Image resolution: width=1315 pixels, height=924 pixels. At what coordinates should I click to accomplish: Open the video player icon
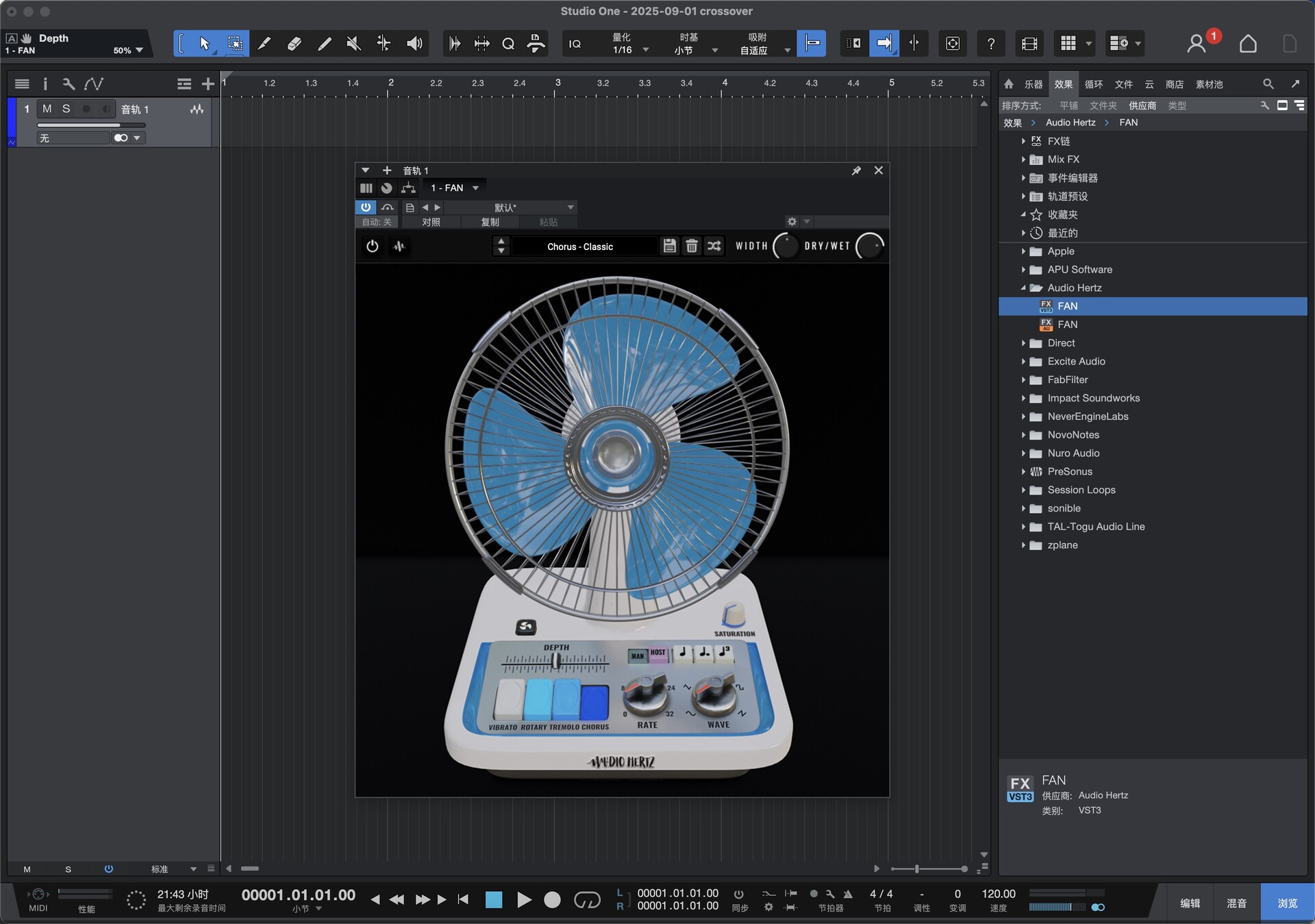click(1029, 44)
